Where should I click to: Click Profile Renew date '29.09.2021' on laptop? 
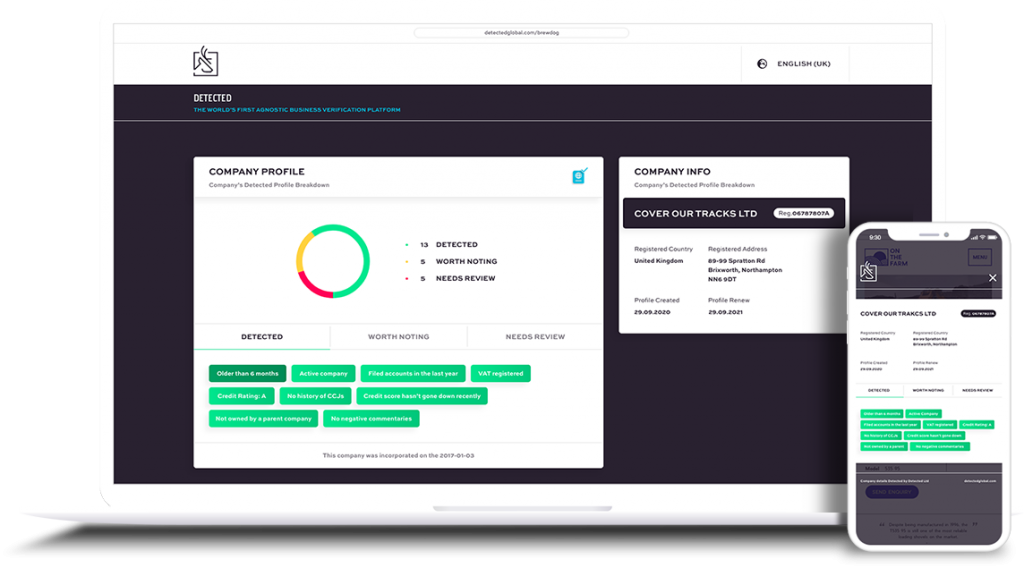click(x=725, y=312)
